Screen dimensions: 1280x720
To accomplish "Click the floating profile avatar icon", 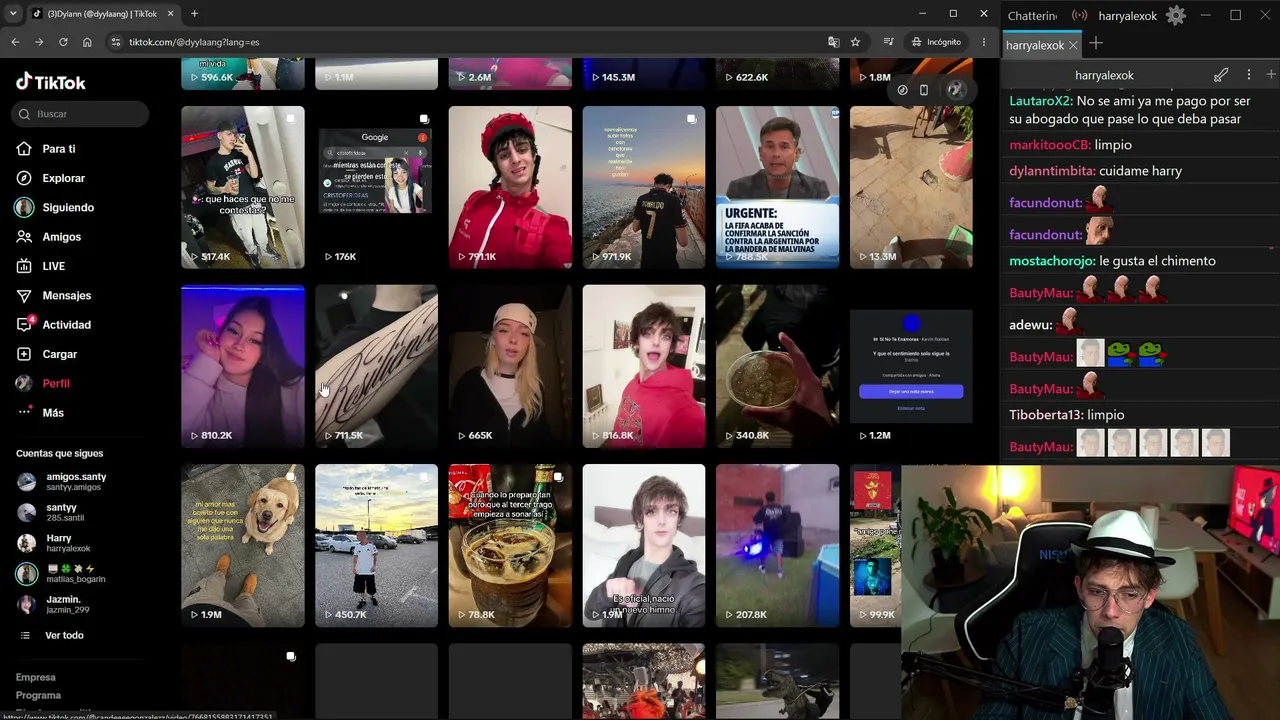I will point(955,90).
